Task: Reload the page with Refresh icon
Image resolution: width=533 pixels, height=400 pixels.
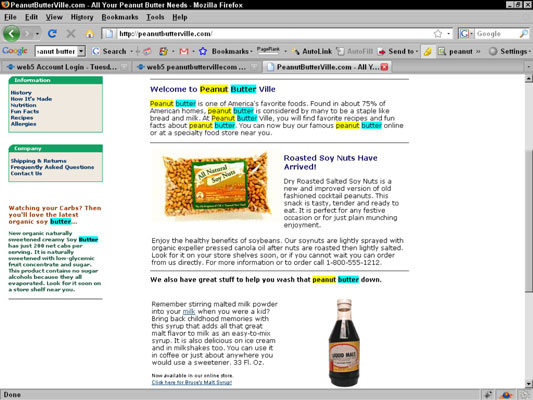Action: [52, 34]
